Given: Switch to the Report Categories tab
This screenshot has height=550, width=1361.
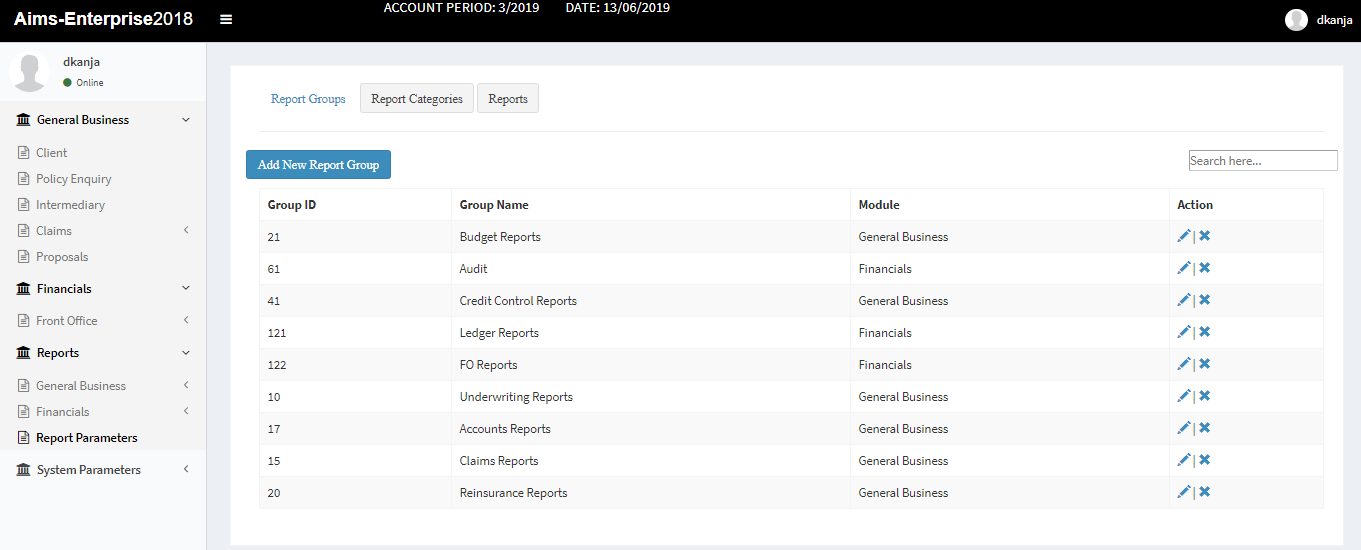Looking at the screenshot, I should [416, 99].
